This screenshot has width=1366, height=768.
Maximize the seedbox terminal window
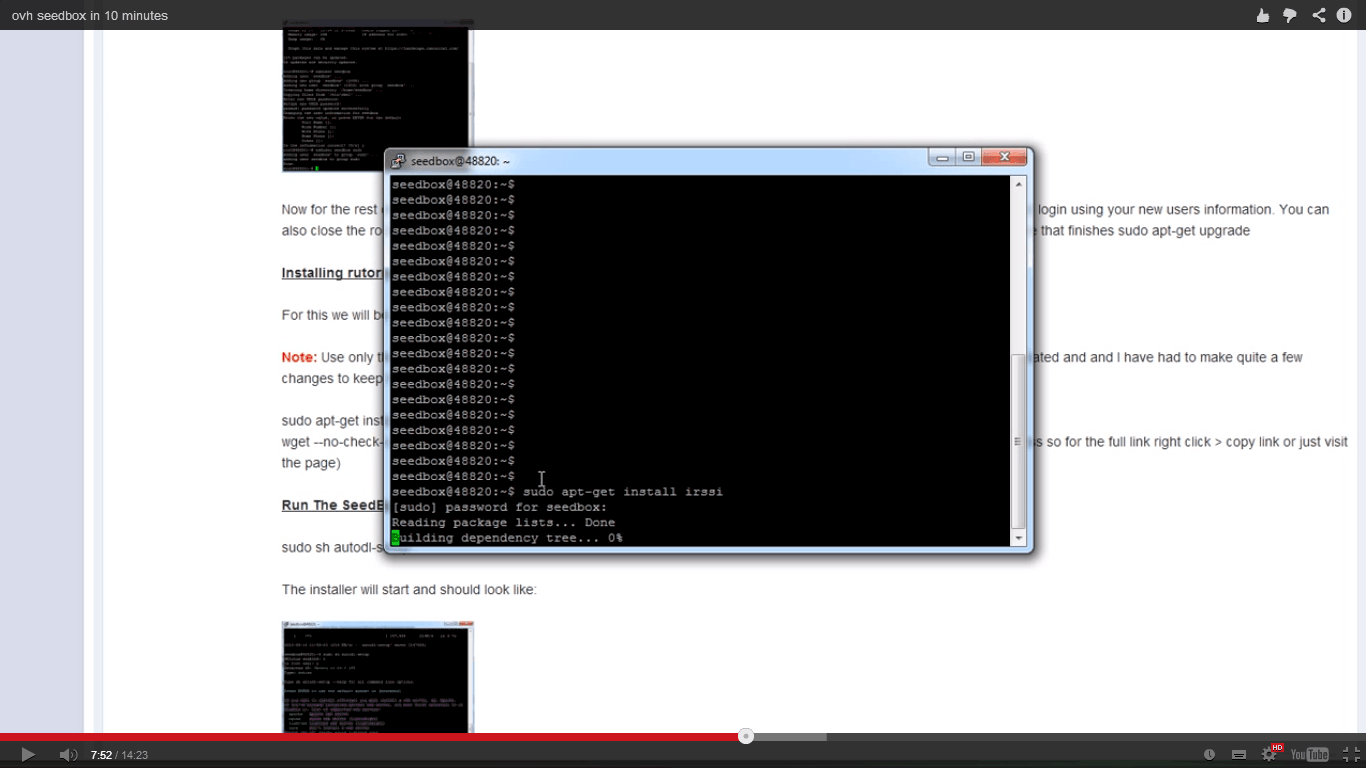968,158
